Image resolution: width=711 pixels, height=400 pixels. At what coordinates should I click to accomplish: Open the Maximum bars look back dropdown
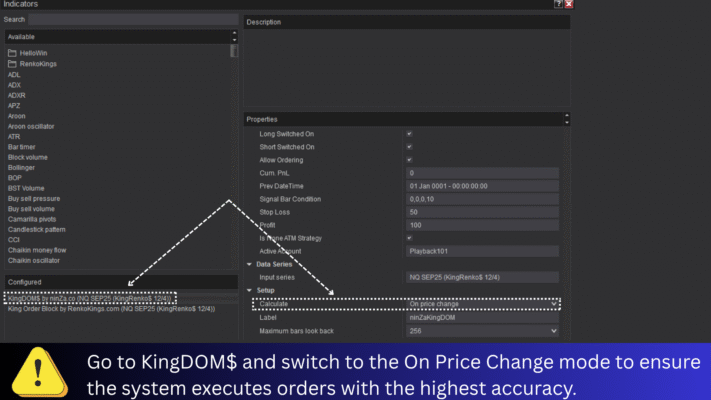tap(482, 330)
